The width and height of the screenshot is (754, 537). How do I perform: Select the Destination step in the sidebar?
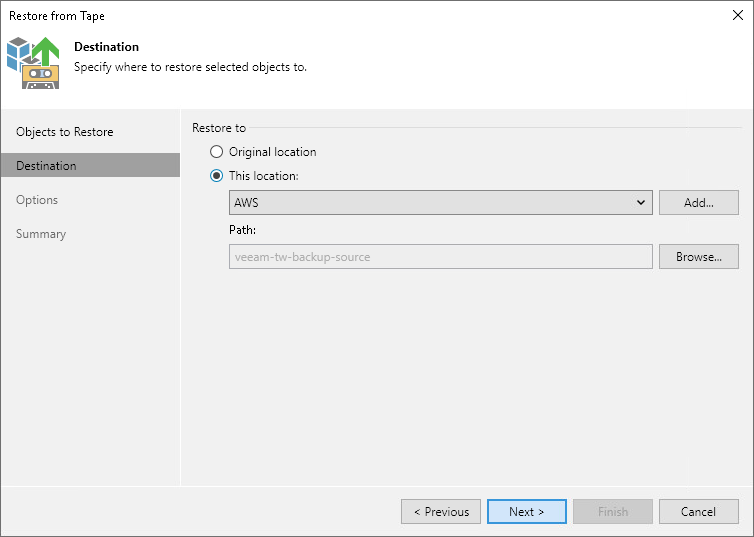click(x=90, y=165)
